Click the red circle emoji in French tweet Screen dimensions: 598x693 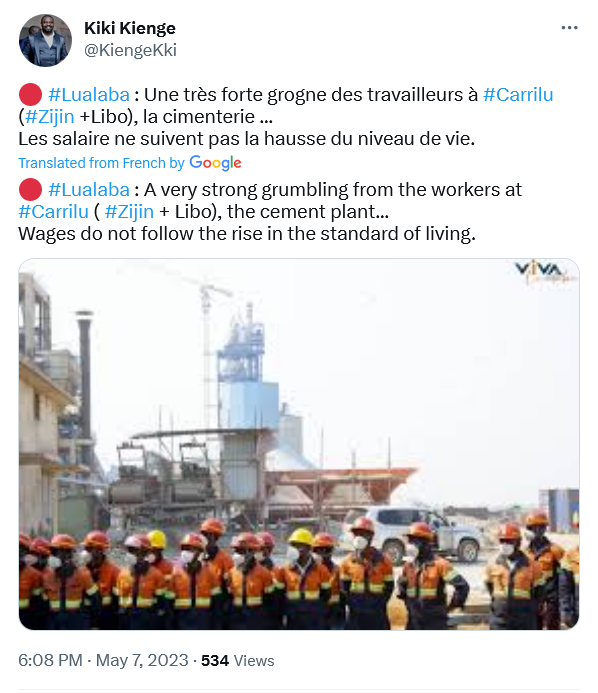point(30,95)
